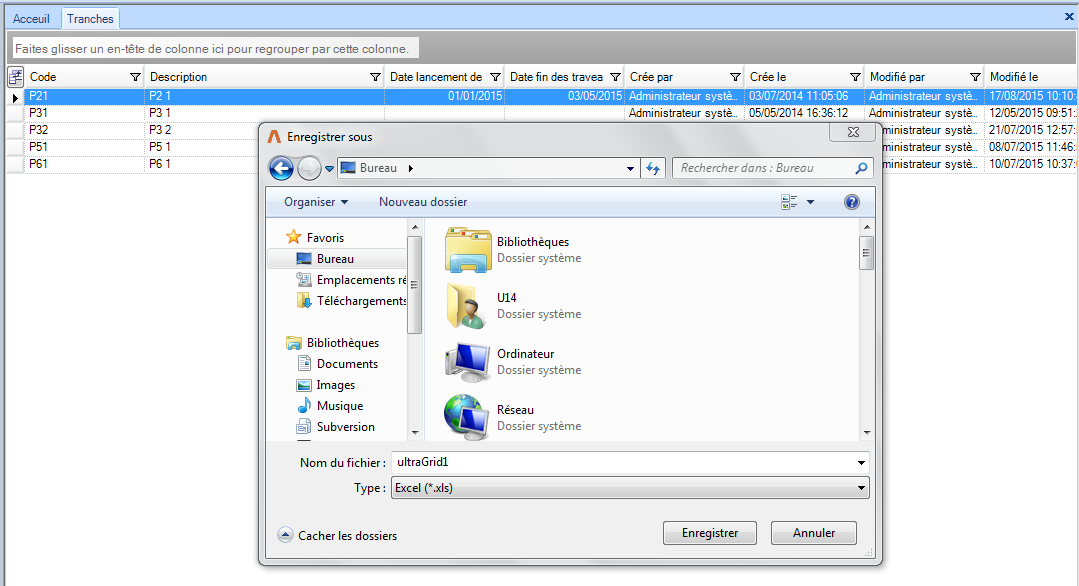Screen dimensions: 1079x586
Task: Click the Annuler button
Action: pos(813,533)
